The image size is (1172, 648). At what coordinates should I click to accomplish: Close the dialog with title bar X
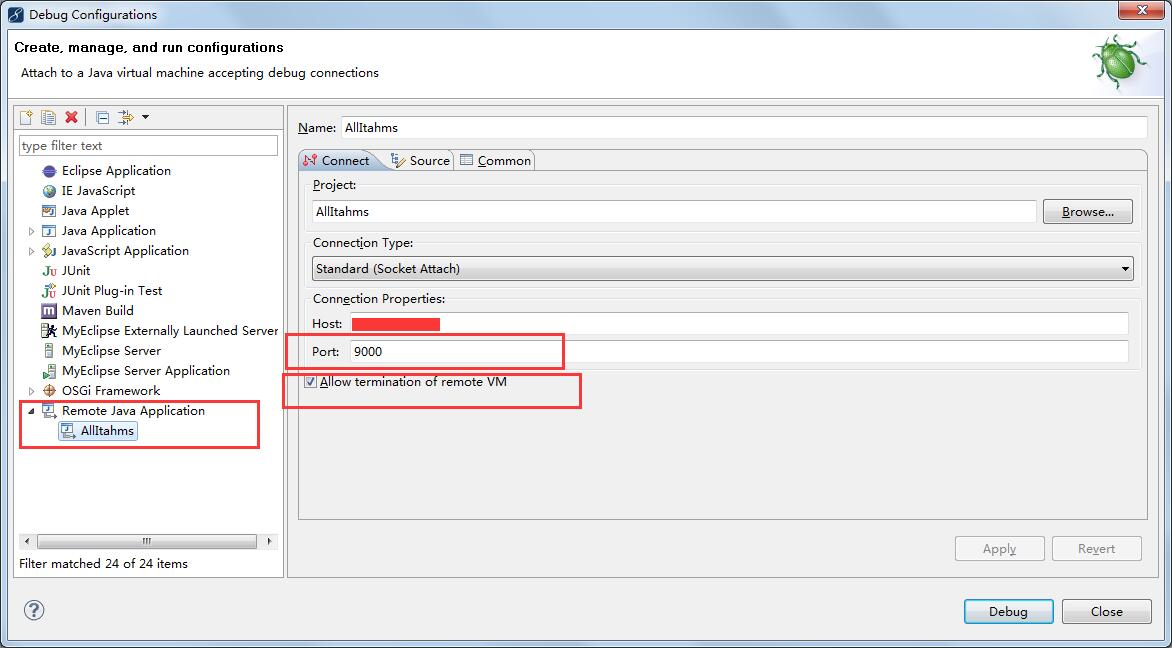pos(1141,10)
